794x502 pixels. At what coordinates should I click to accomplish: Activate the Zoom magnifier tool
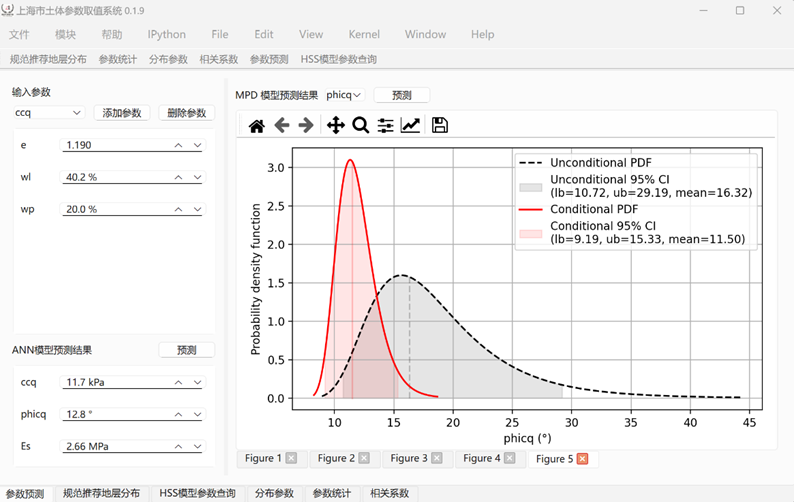pos(360,125)
